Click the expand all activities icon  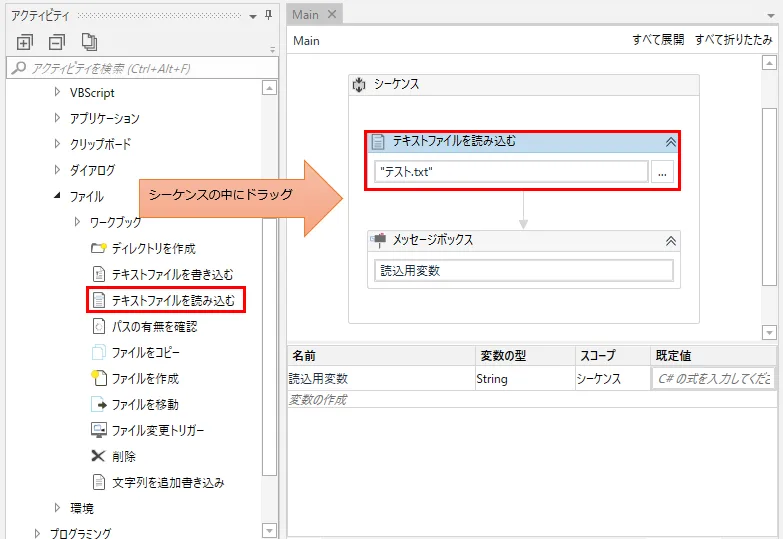pyautogui.click(x=24, y=42)
